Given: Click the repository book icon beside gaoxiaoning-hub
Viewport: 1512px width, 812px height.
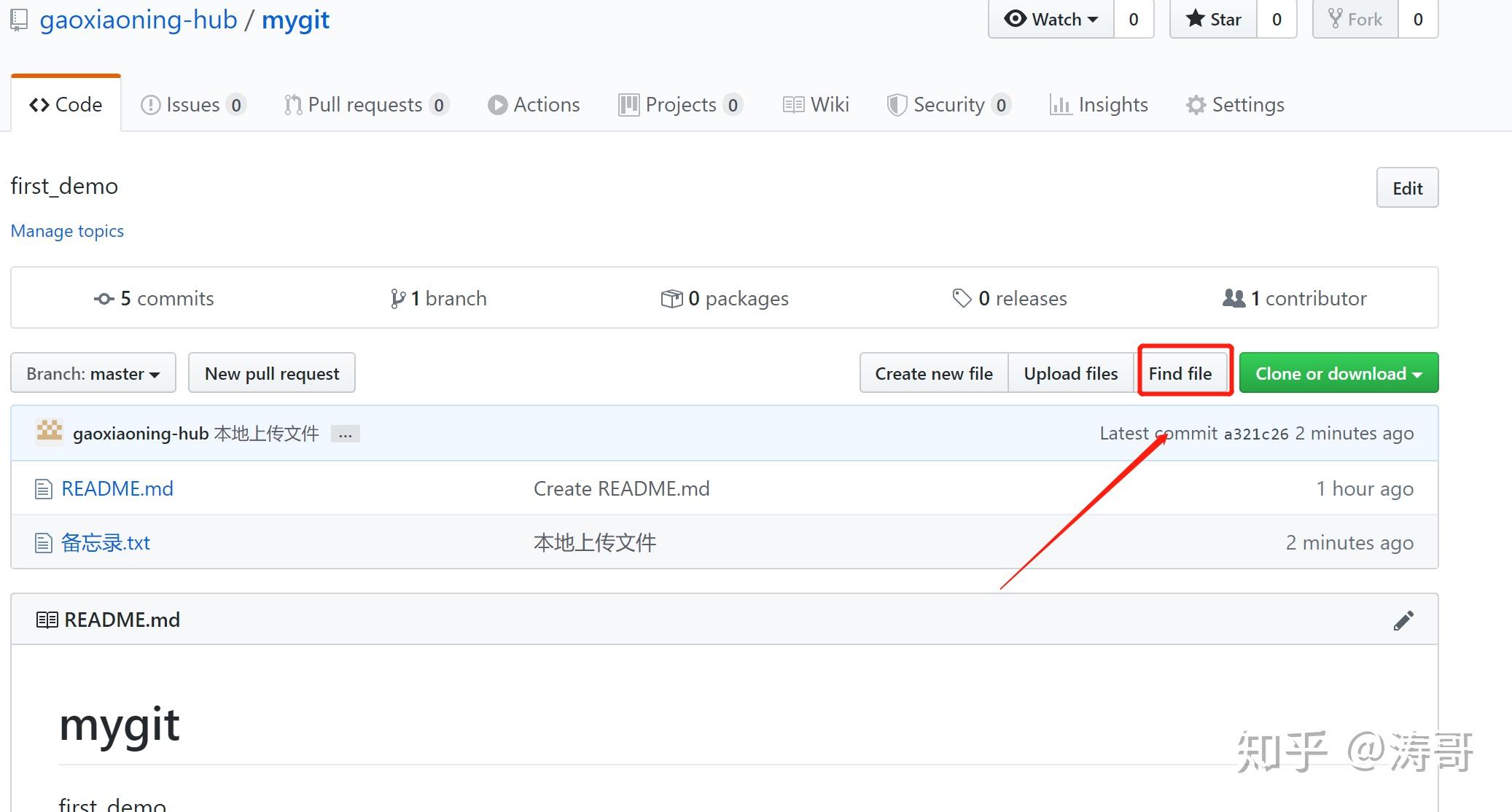Looking at the screenshot, I should click(20, 20).
